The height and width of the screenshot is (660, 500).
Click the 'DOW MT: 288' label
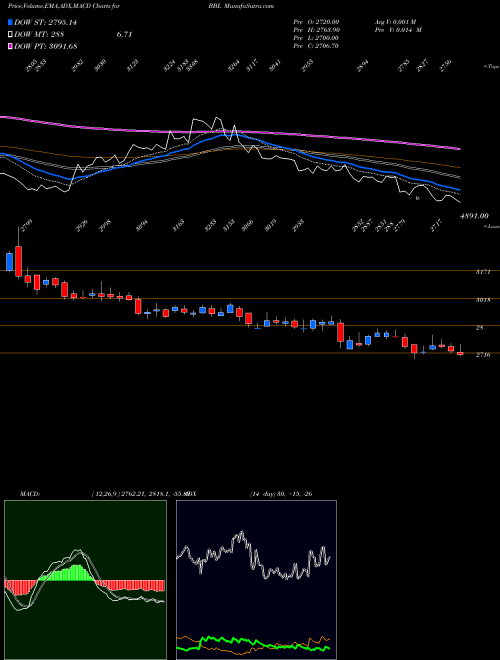click(x=38, y=35)
